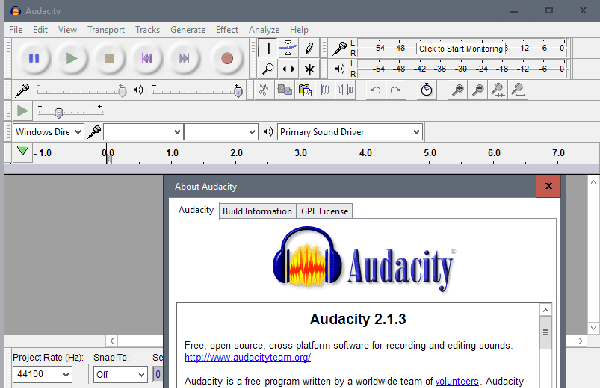Open the Analyze menu
The width and height of the screenshot is (600, 388).
[264, 30]
